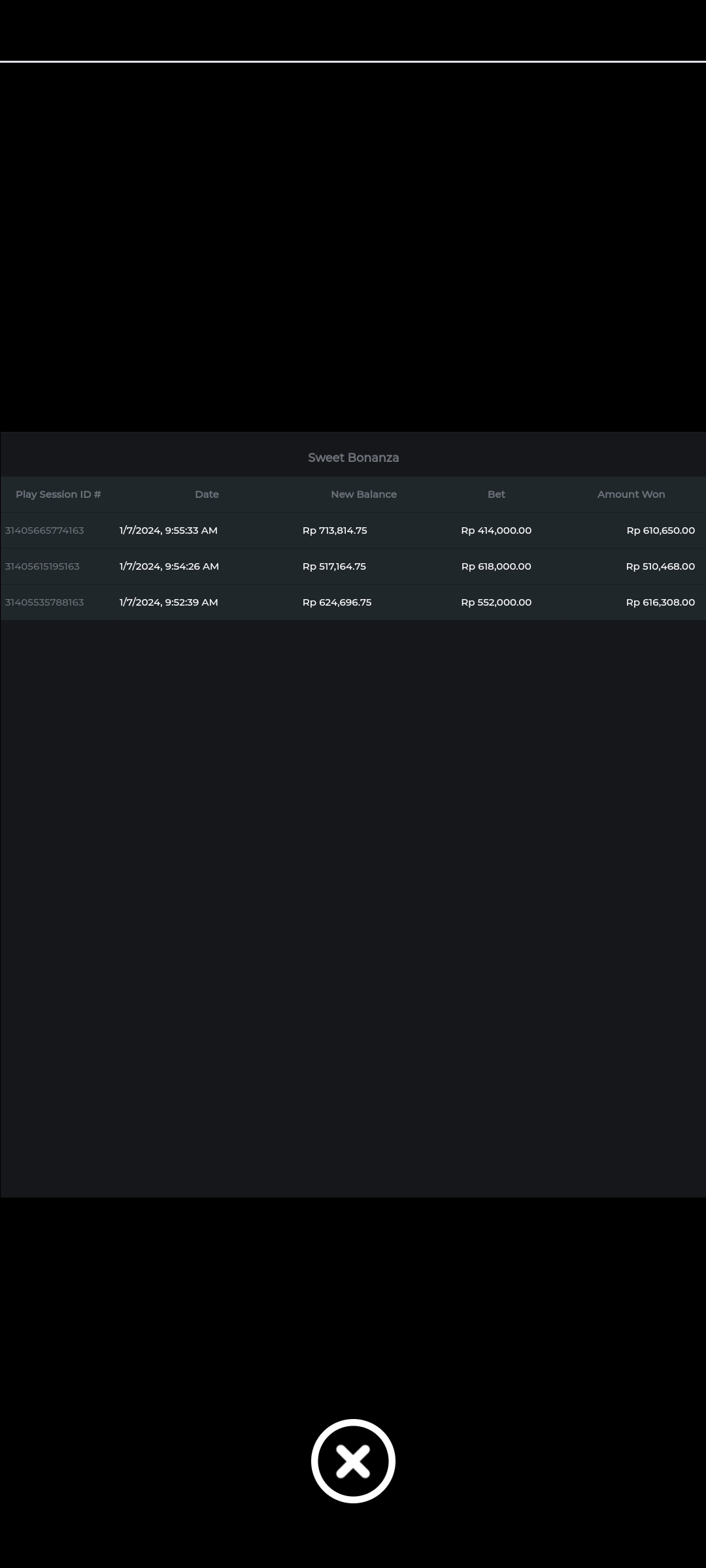Select the 9:55:33 AM date entry

[x=169, y=531]
